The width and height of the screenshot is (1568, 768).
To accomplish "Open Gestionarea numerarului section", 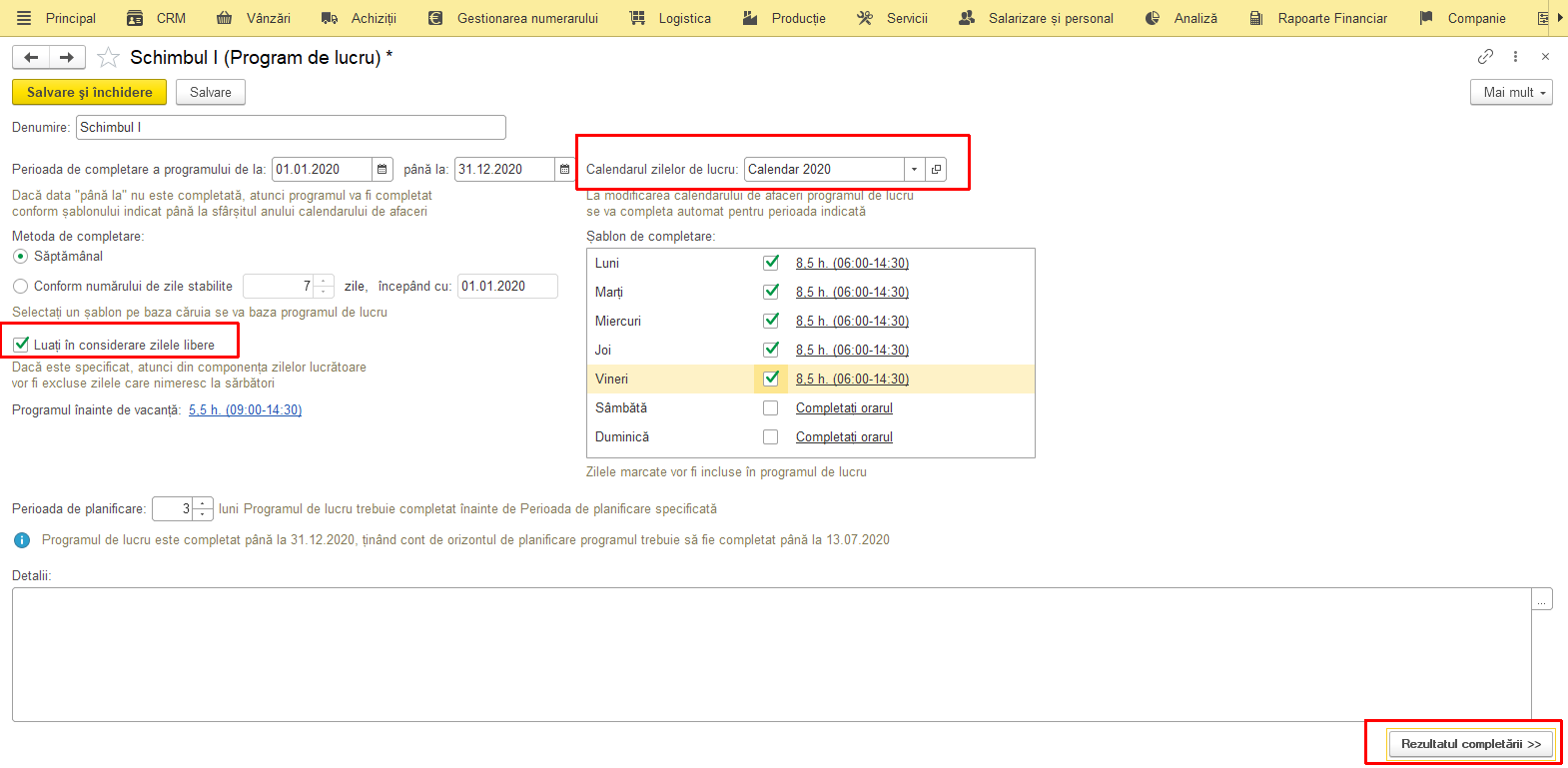I will point(513,18).
